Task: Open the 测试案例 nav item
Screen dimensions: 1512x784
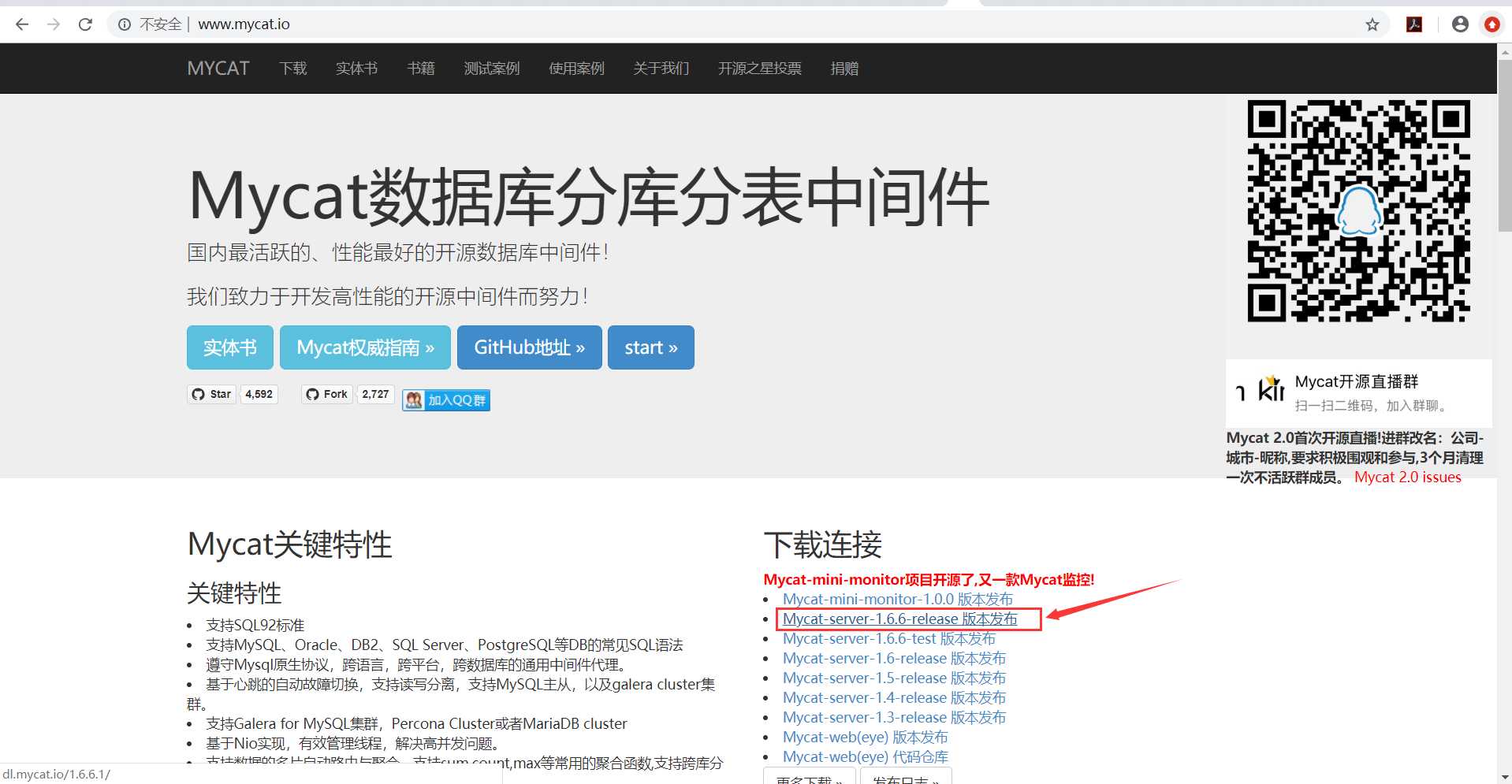Action: pos(492,69)
